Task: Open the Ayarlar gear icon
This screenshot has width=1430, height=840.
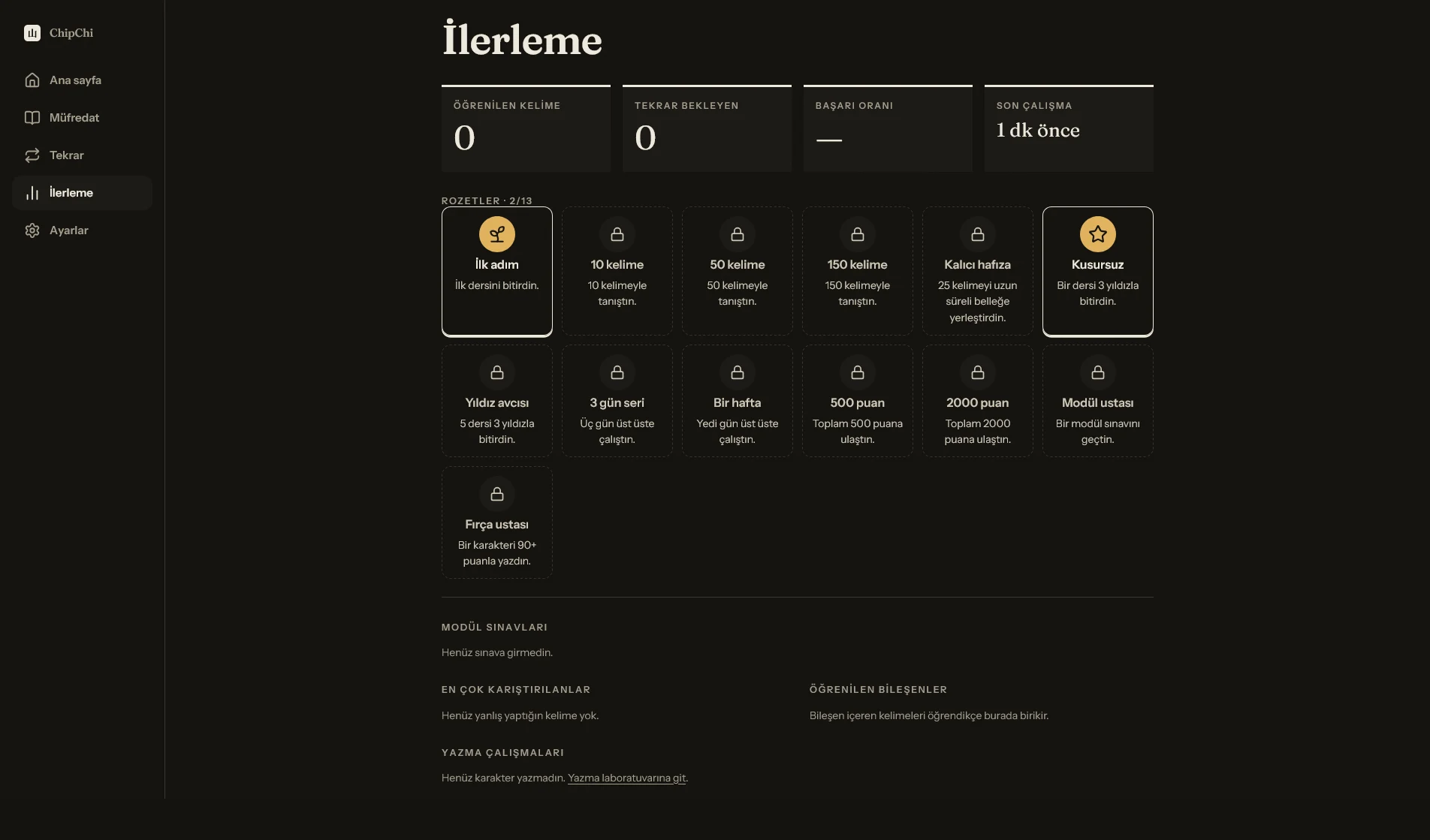Action: 32,230
